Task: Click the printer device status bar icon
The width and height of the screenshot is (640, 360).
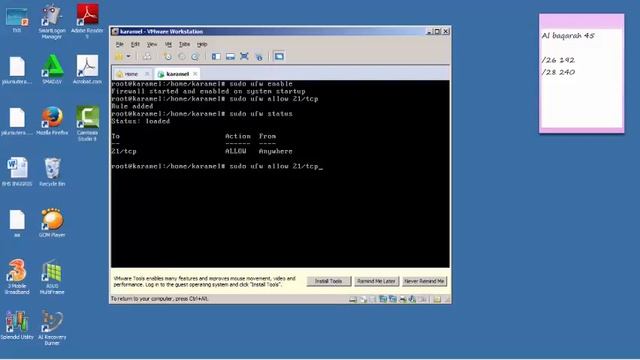Action: click(x=403, y=299)
